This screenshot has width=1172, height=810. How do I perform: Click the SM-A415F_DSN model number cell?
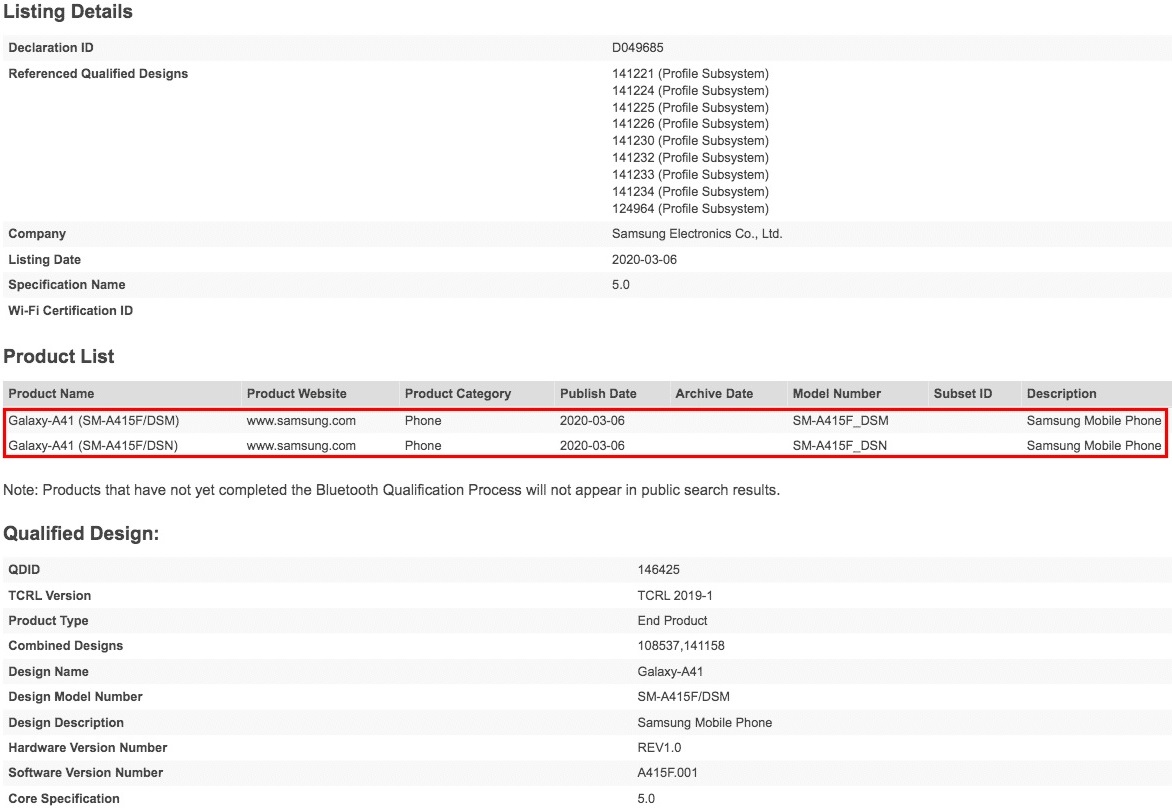point(839,446)
